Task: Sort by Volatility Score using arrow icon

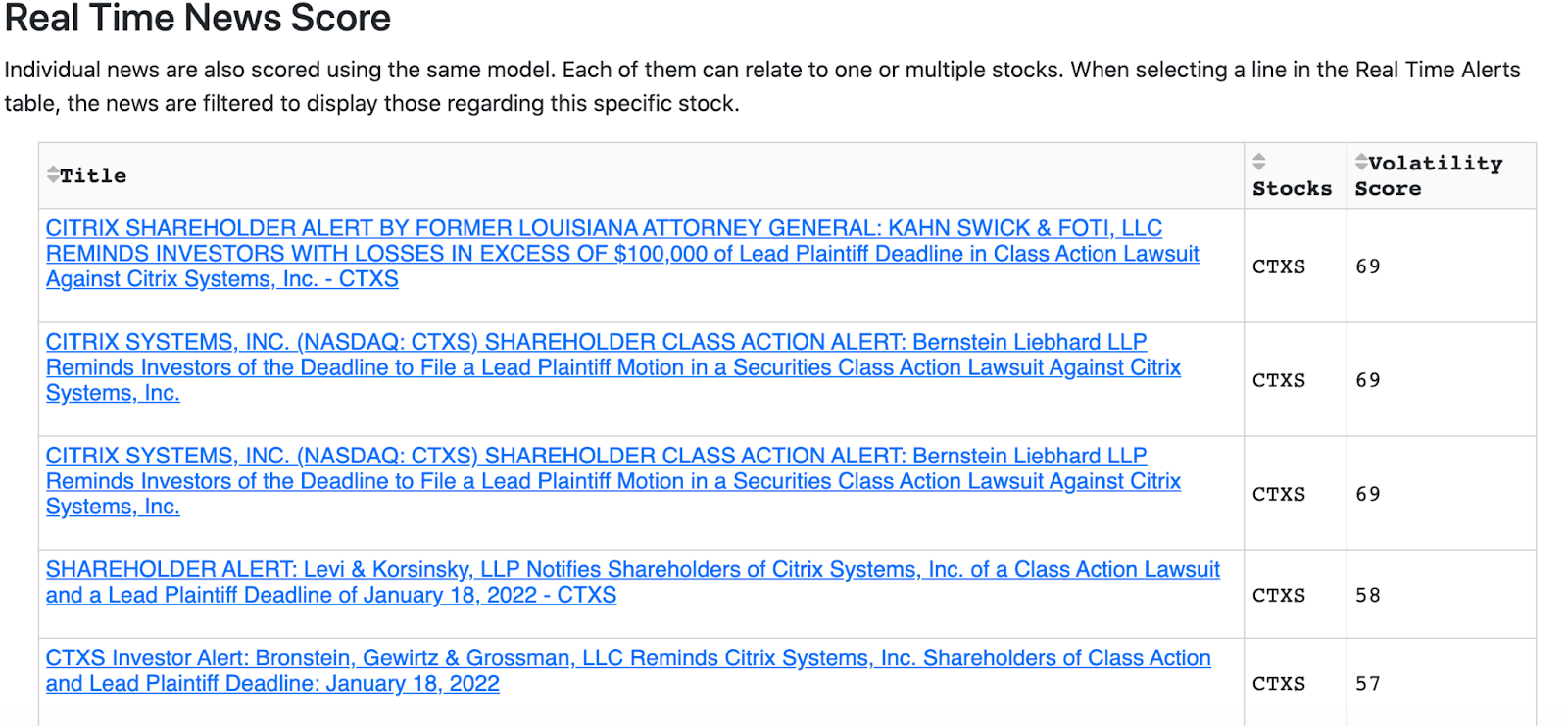Action: [x=1361, y=162]
